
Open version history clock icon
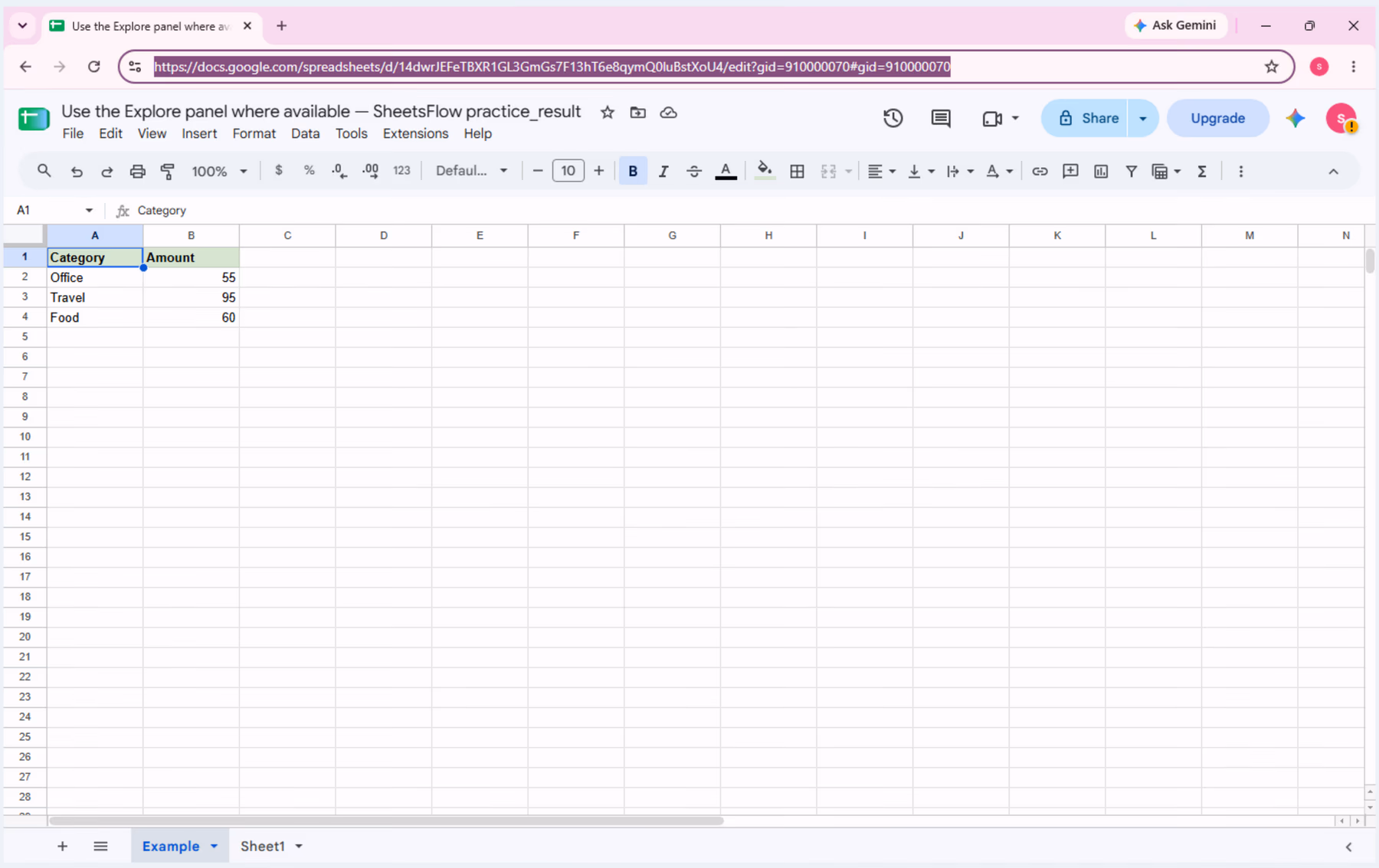(893, 118)
